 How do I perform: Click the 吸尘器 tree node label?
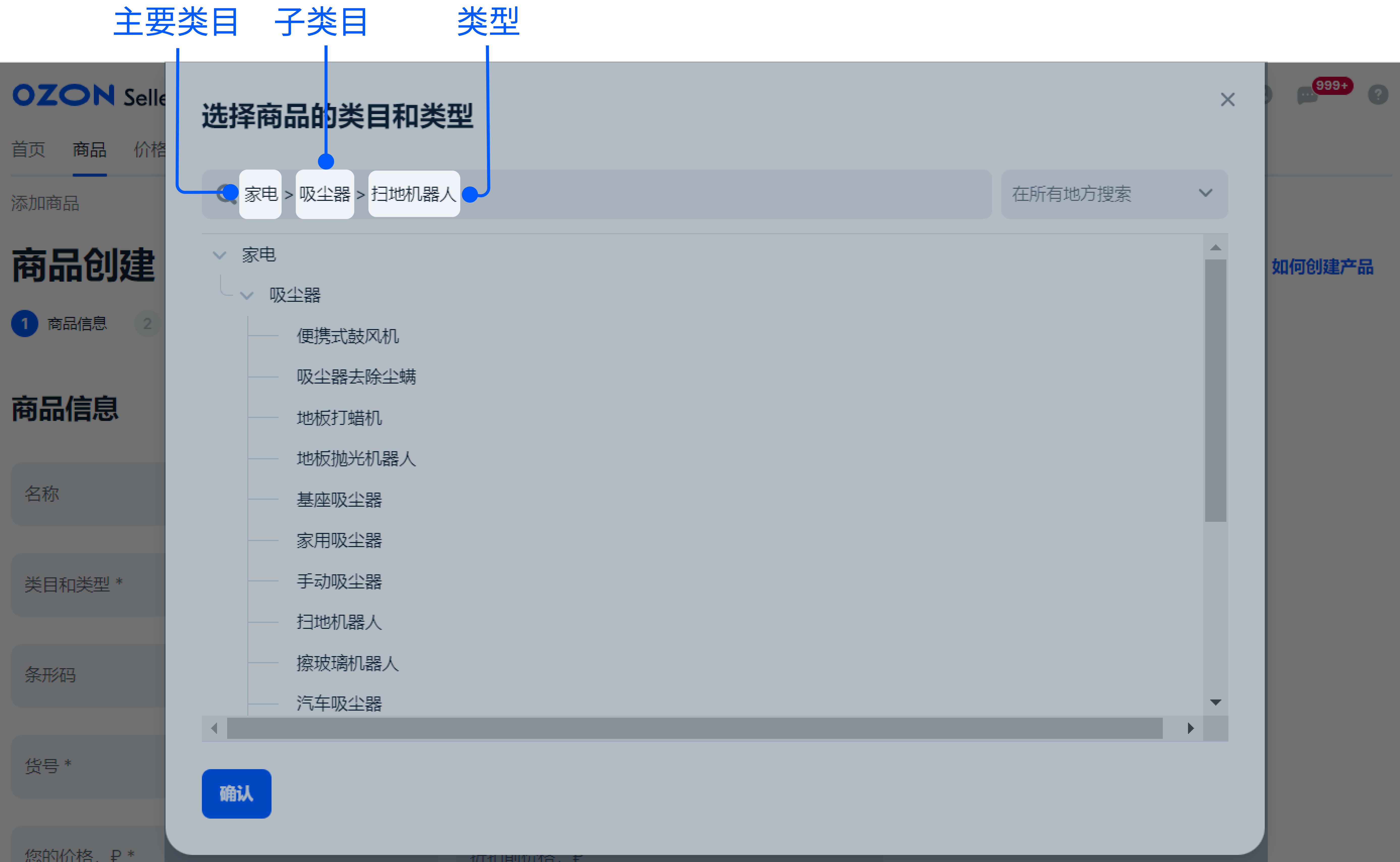(x=295, y=295)
